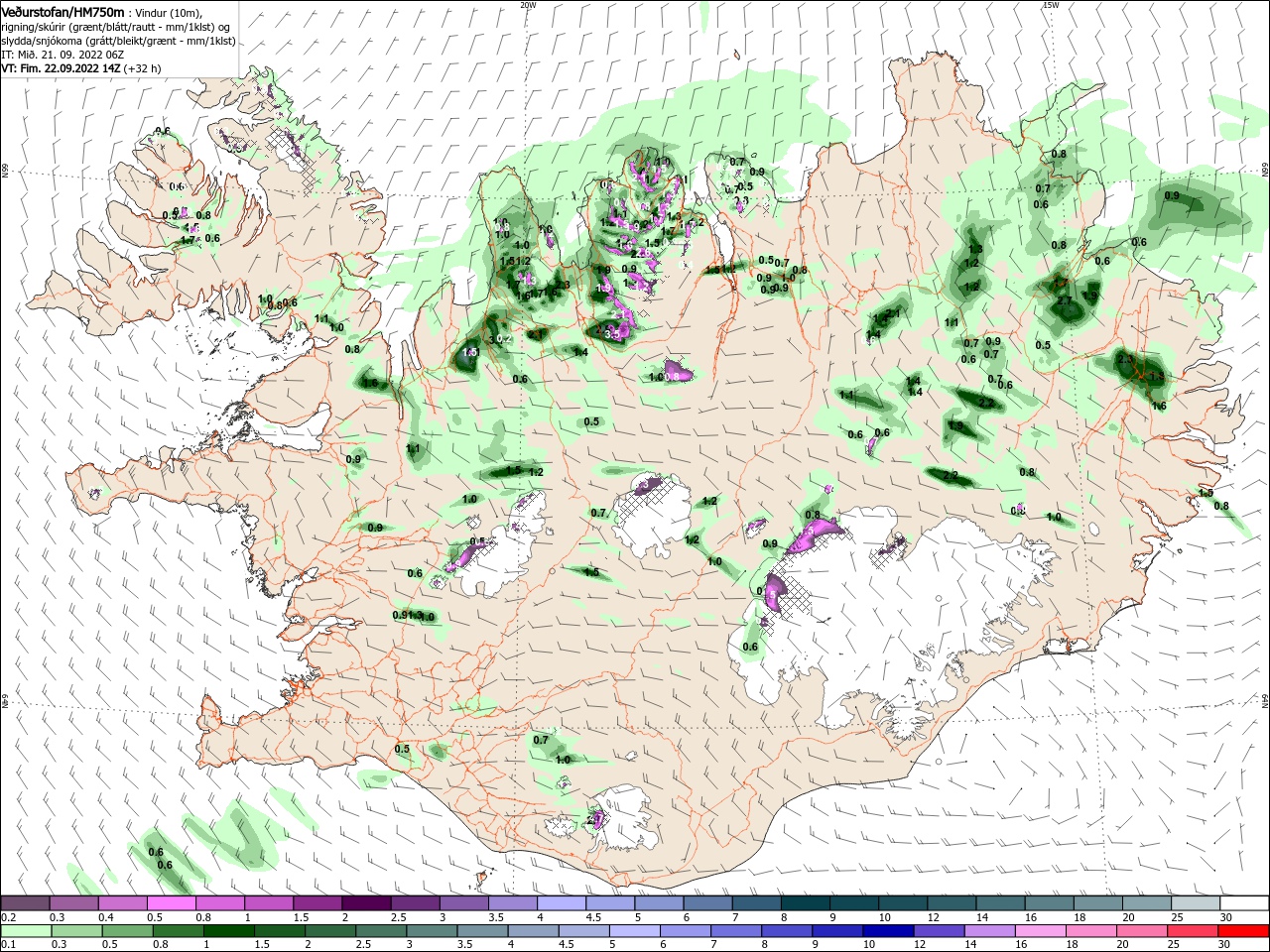This screenshot has height=952, width=1270.
Task: Click the snow legend swatch between 12 and 14
Action: 952,902
